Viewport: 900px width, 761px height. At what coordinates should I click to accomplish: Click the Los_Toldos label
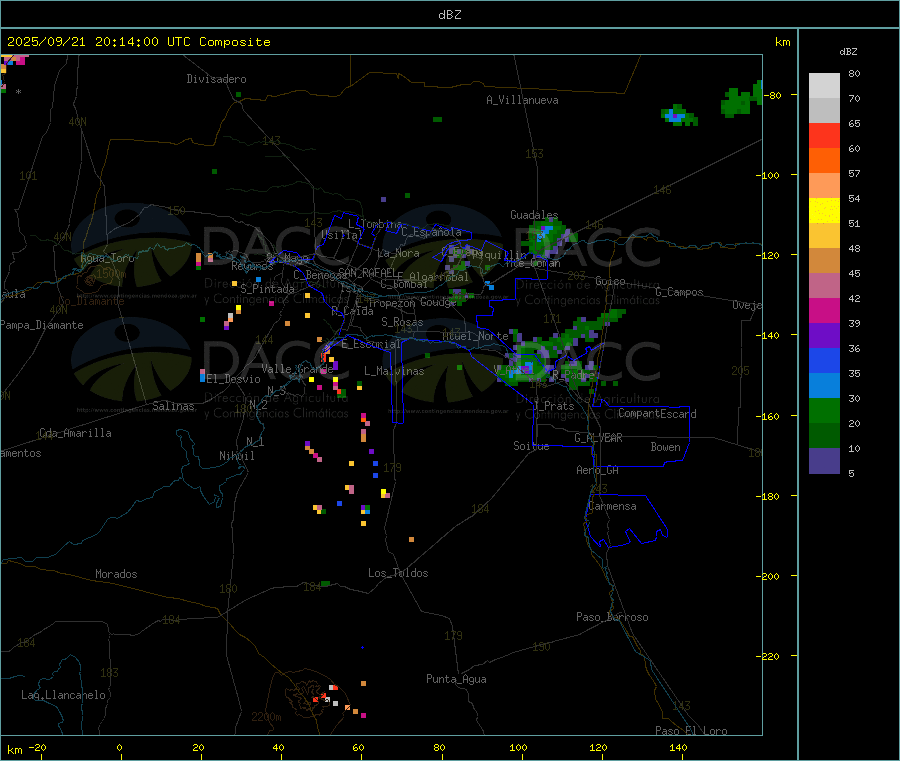click(398, 573)
